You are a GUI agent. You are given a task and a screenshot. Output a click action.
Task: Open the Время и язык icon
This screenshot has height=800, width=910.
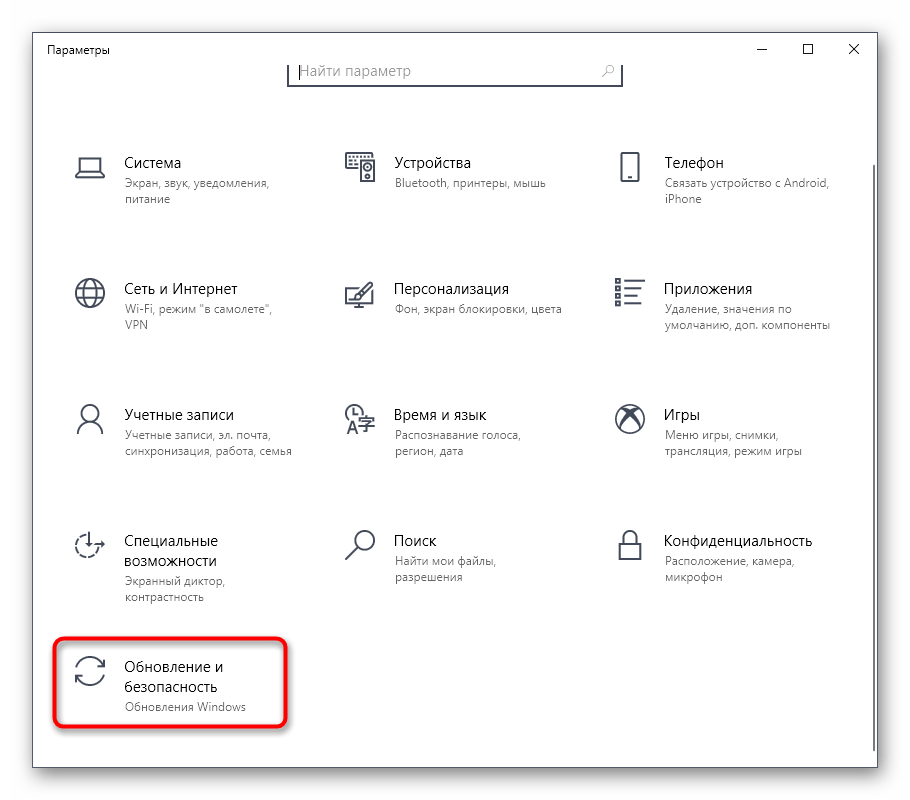[x=359, y=419]
